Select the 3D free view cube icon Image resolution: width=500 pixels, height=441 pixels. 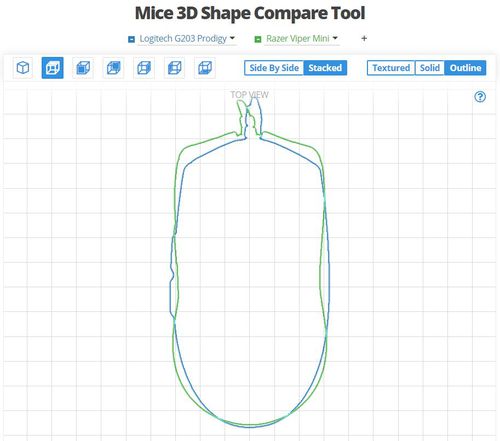point(23,68)
